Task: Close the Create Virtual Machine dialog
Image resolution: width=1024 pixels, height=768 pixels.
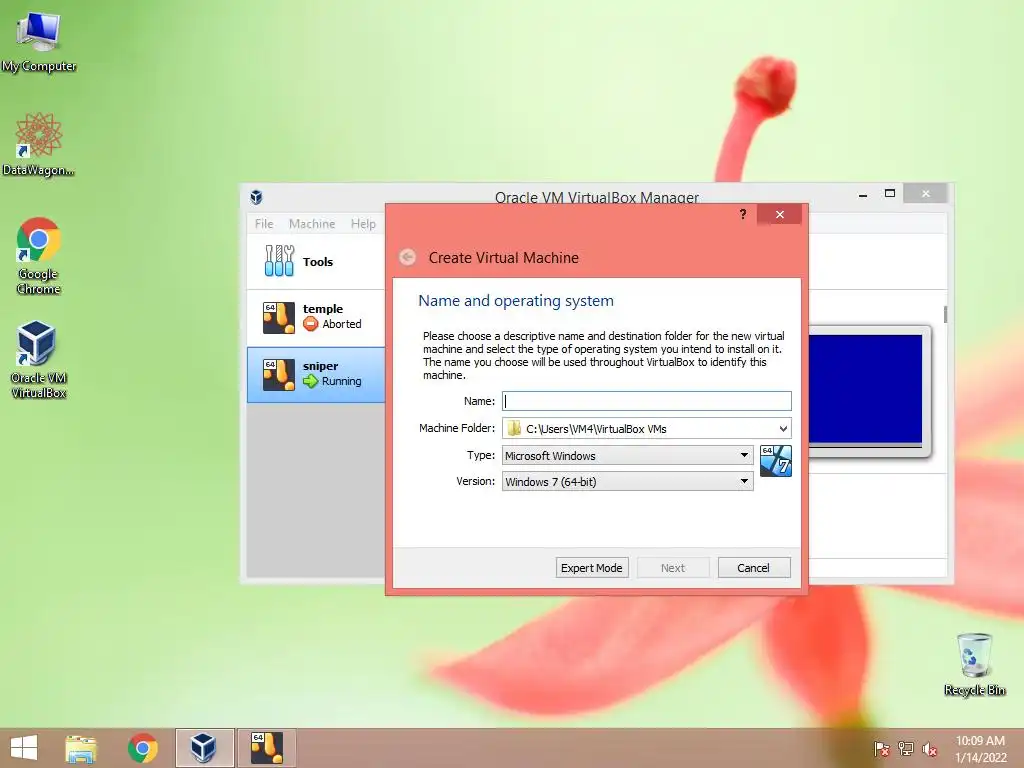Action: [x=780, y=214]
